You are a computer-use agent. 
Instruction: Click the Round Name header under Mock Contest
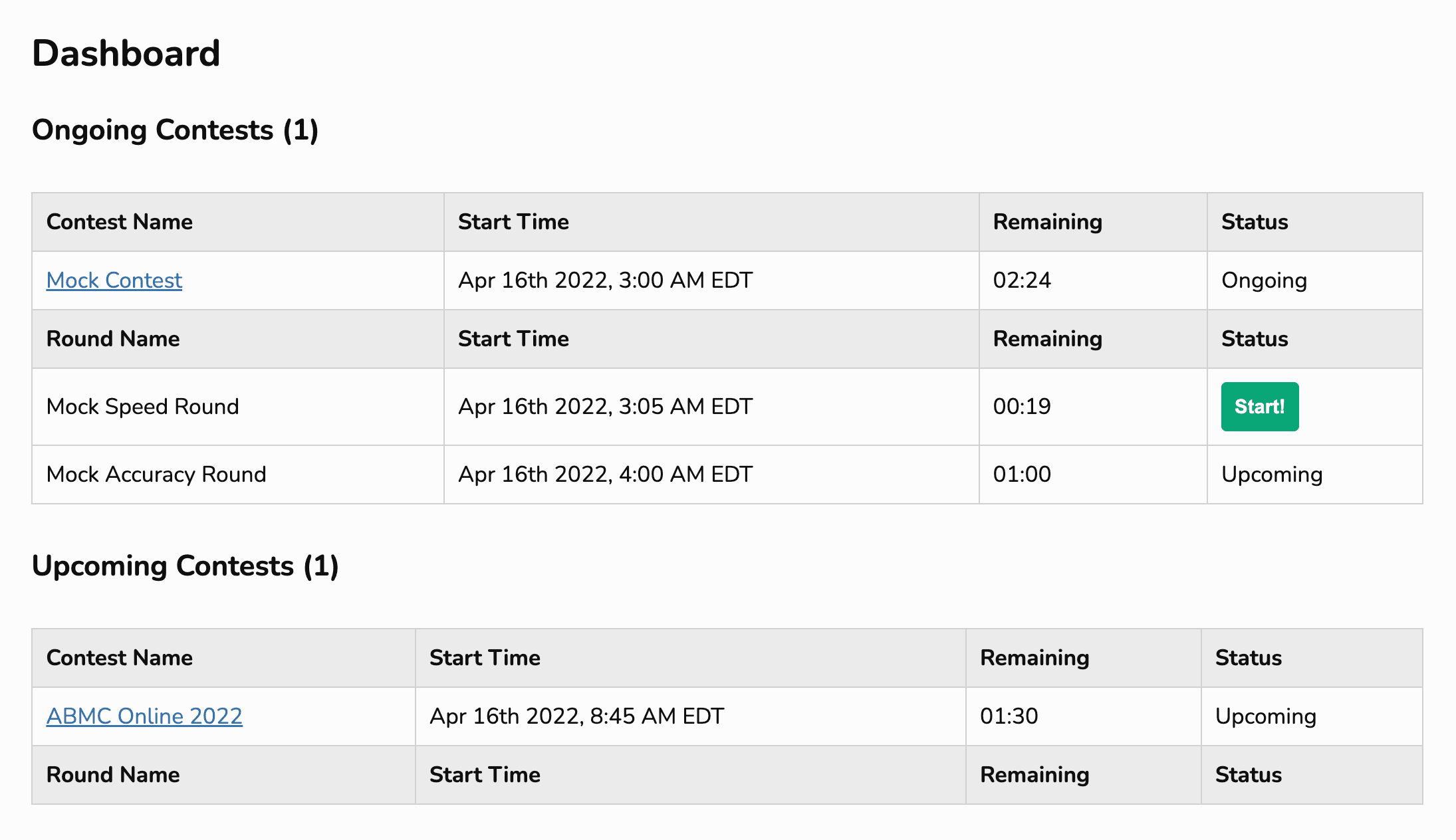pyautogui.click(x=113, y=339)
